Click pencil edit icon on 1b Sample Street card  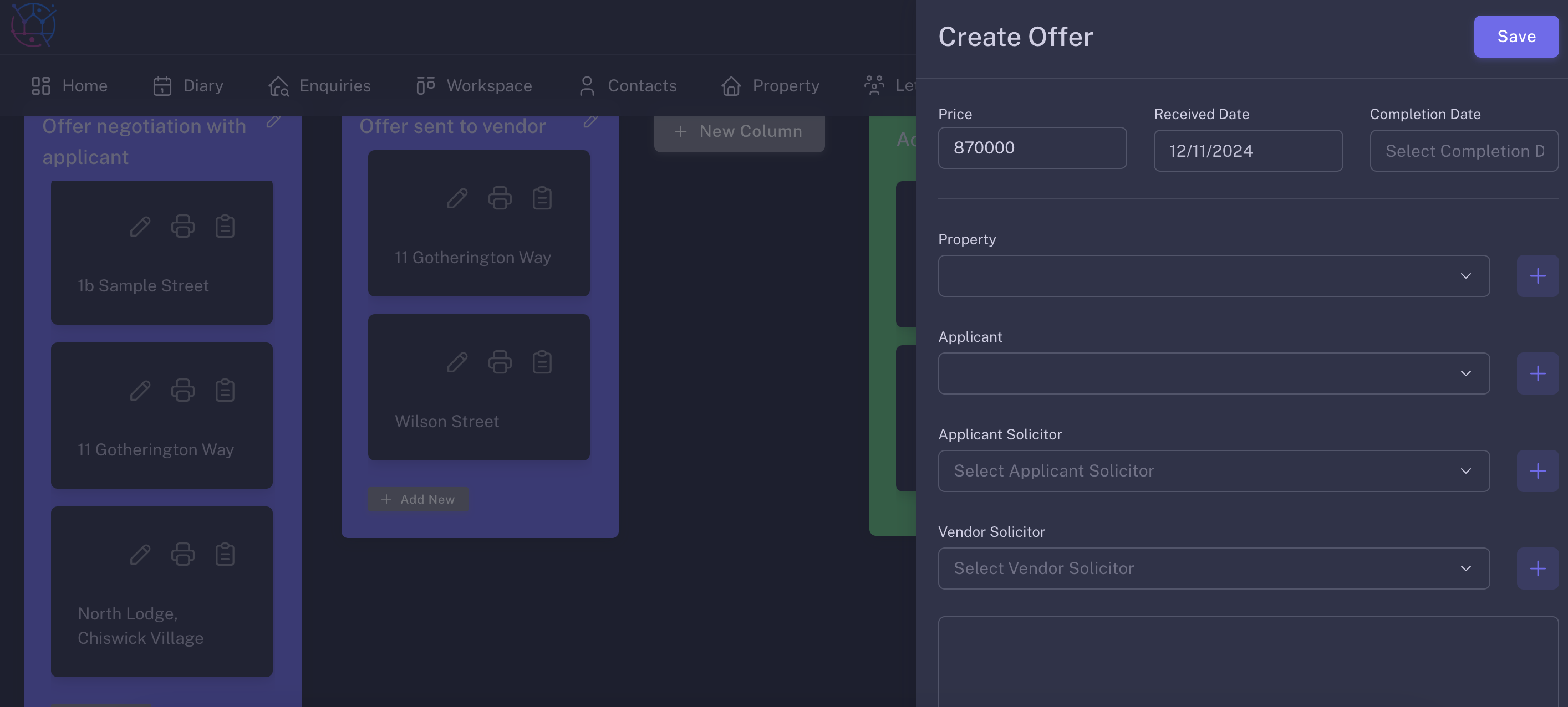point(140,226)
